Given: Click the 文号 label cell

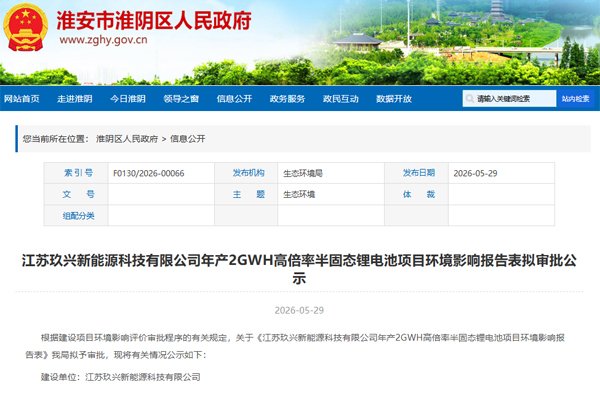Looking at the screenshot, I should 77,194.
